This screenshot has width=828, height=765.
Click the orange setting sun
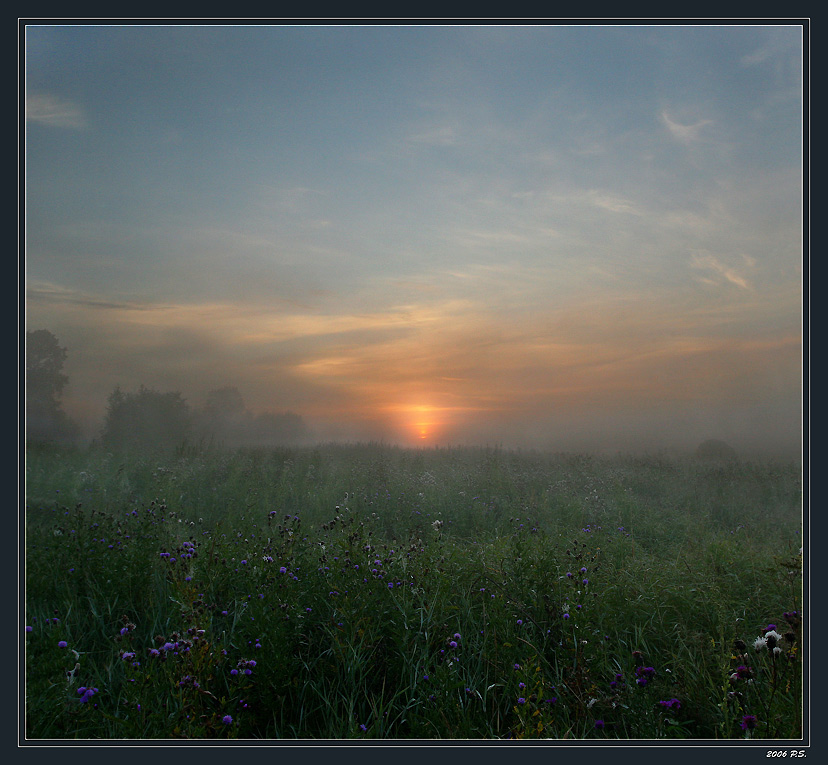coord(422,421)
